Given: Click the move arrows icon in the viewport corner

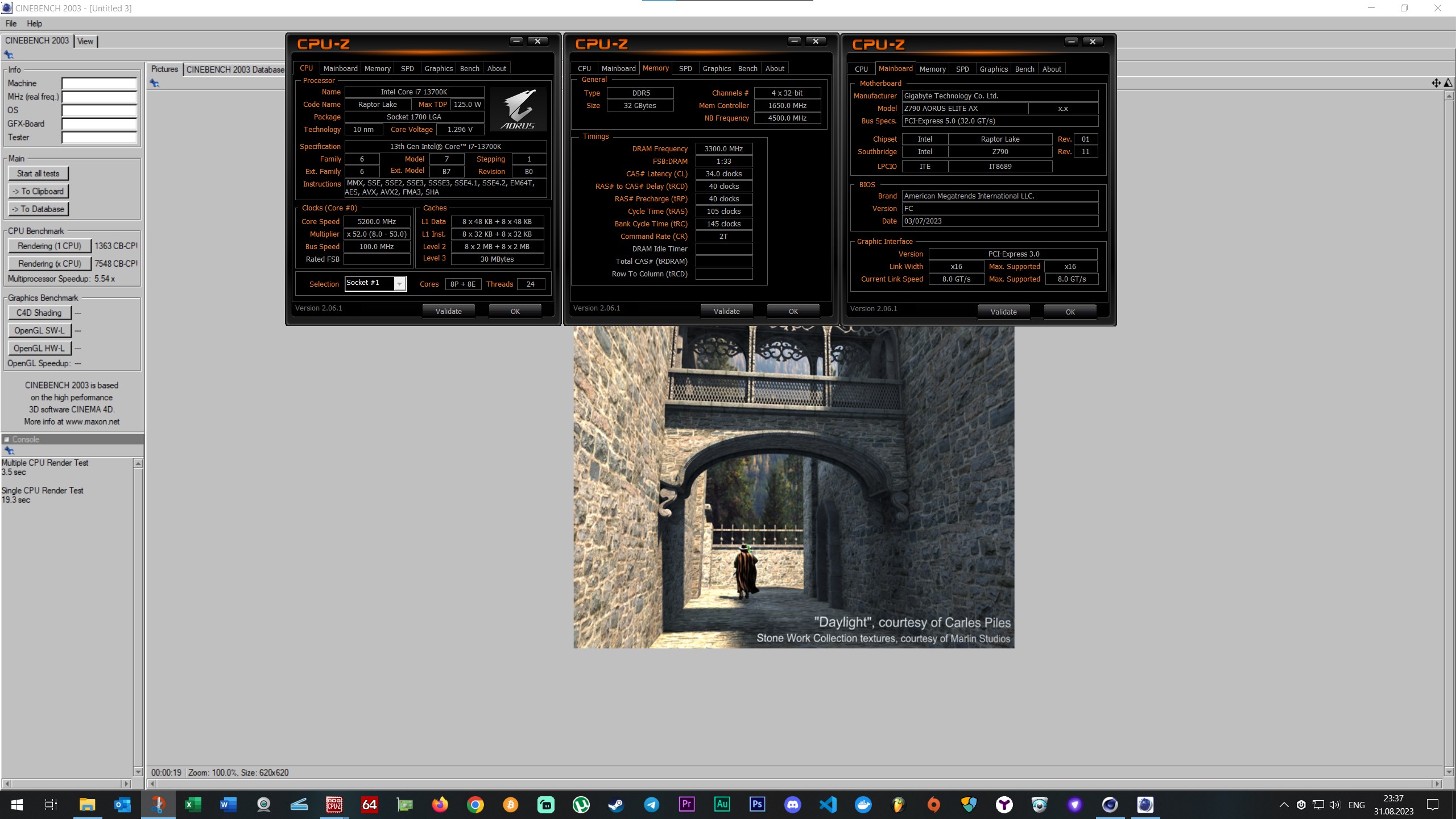Looking at the screenshot, I should (1436, 83).
